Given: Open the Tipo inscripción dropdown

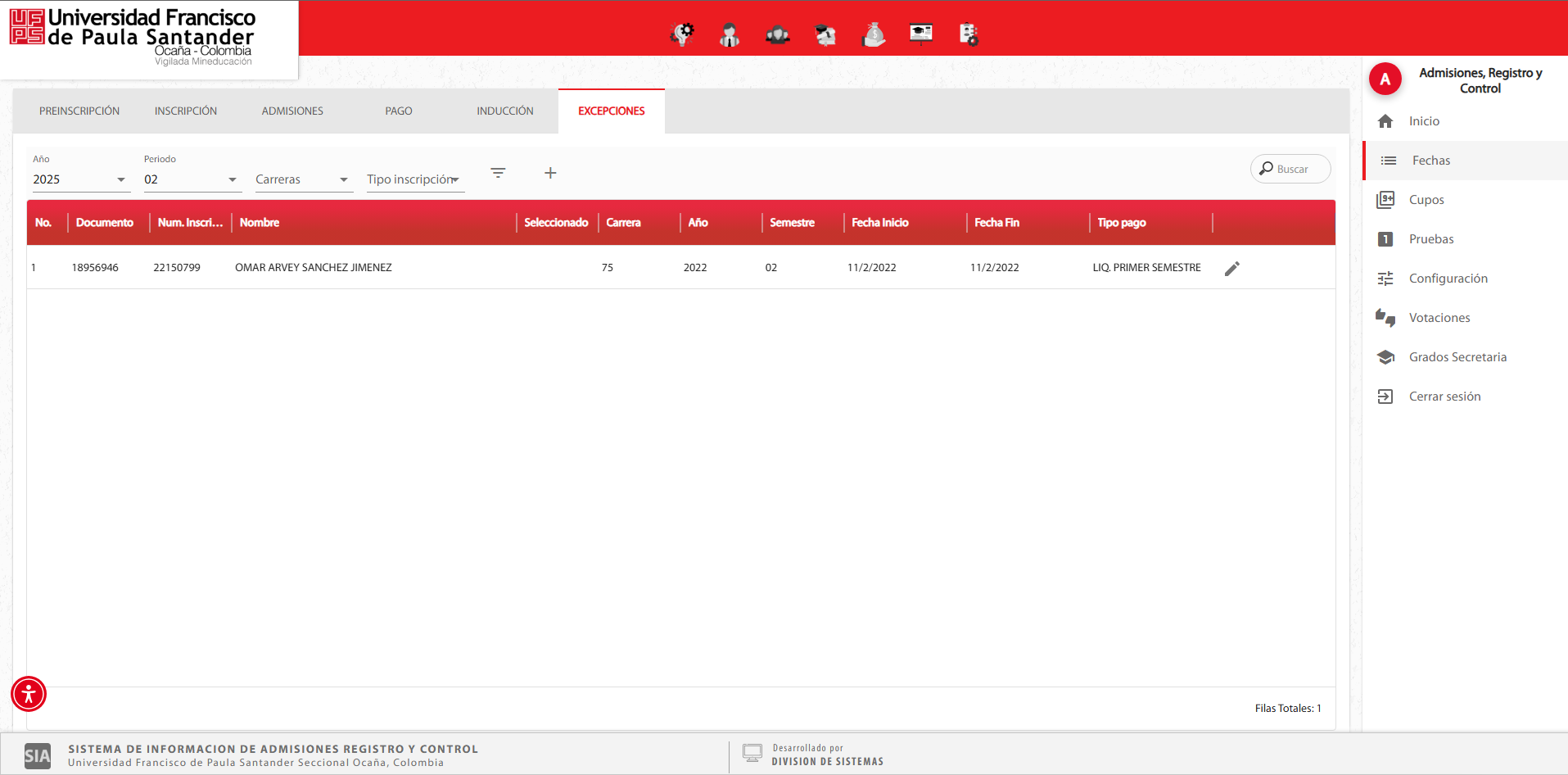Looking at the screenshot, I should click(413, 179).
